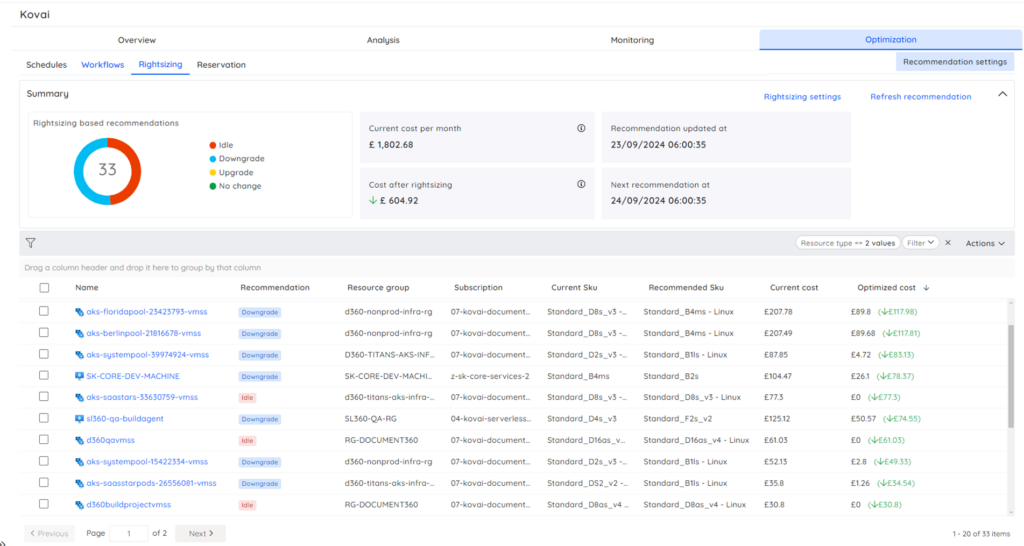Collapse the Summary panel chevron

coord(1002,94)
